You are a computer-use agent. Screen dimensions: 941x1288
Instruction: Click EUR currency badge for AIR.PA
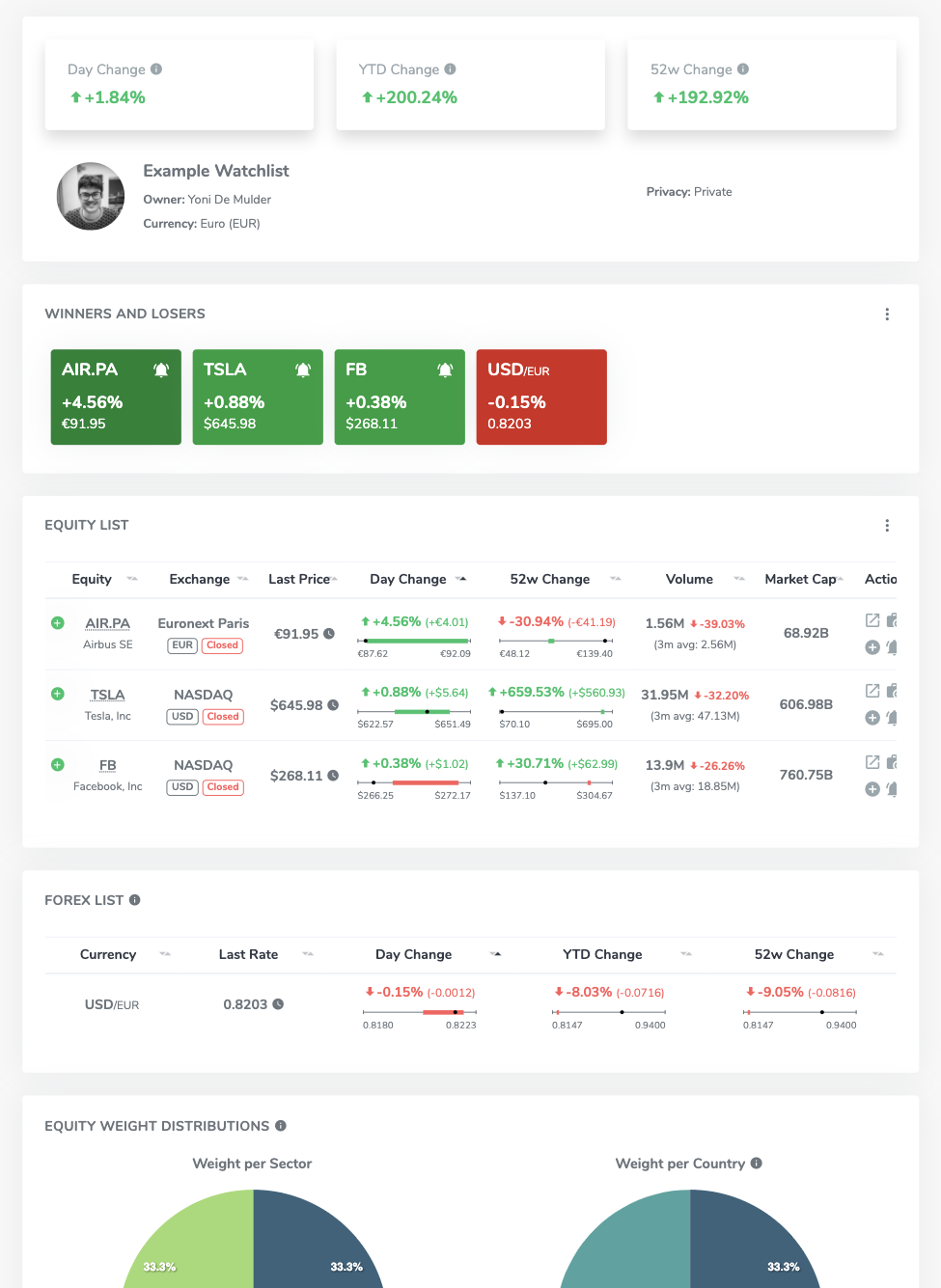pyautogui.click(x=182, y=645)
